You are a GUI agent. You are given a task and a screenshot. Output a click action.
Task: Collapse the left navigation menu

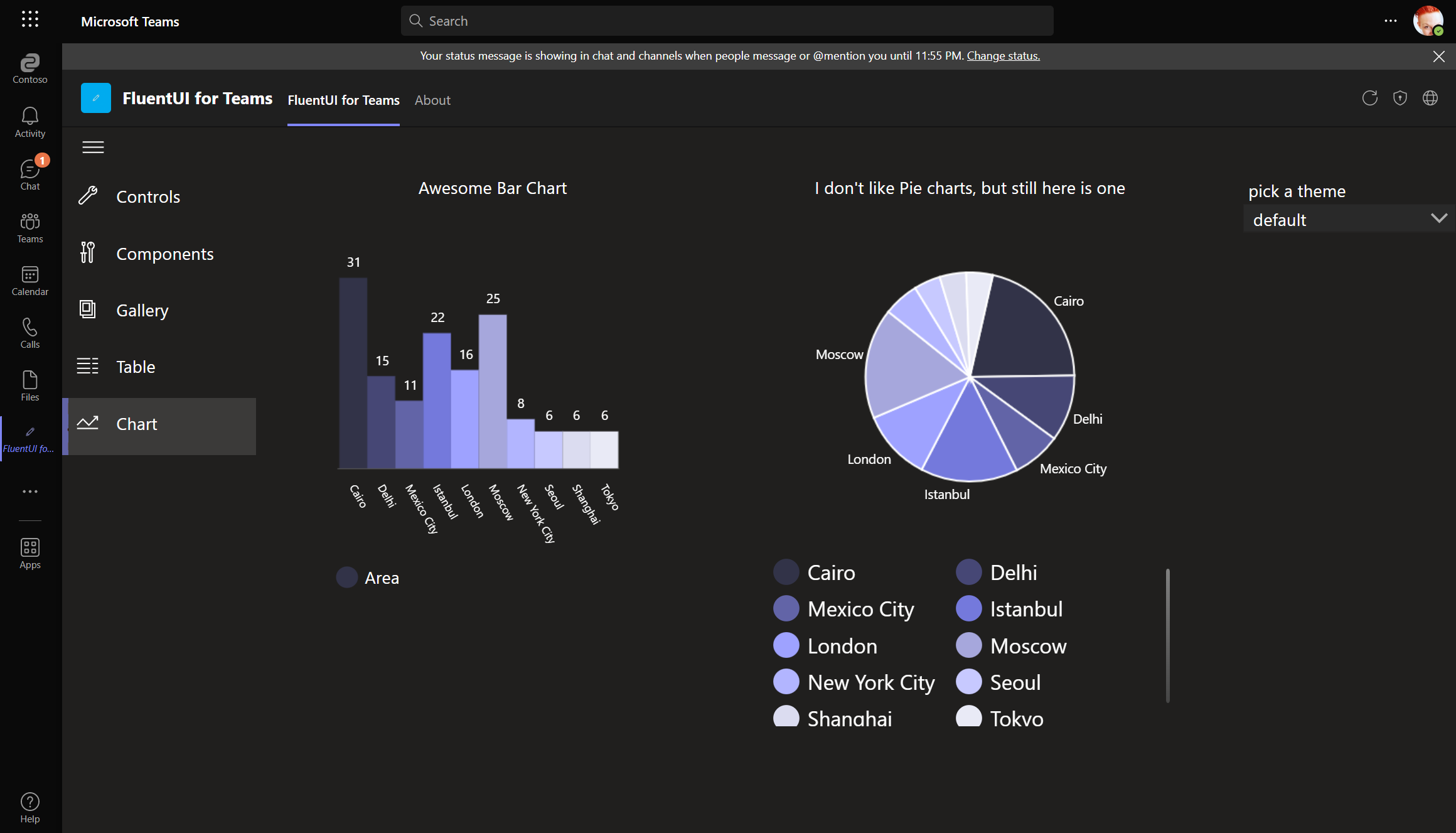click(93, 147)
